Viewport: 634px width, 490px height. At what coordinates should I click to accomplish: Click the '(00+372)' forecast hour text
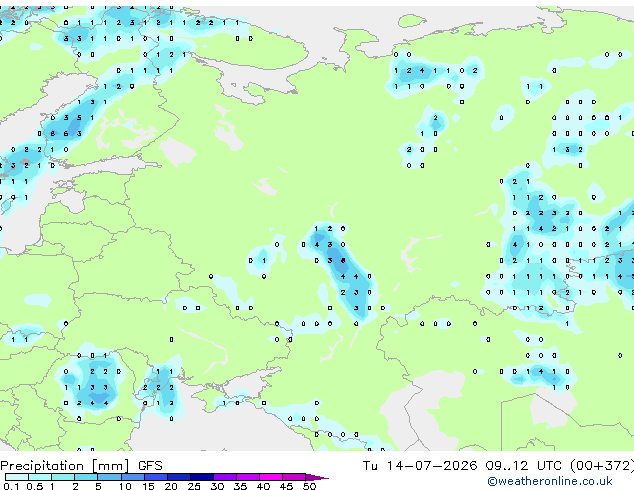pos(602,466)
